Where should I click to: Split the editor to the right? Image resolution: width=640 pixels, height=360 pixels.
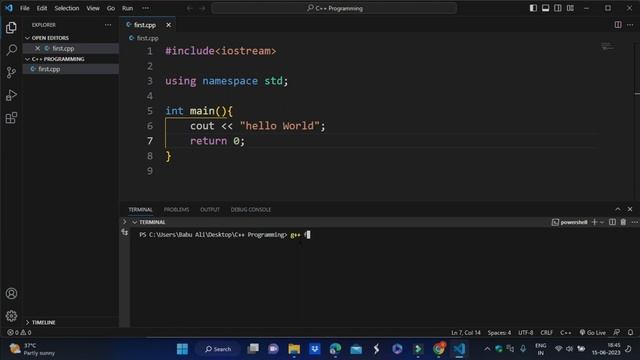(x=618, y=25)
